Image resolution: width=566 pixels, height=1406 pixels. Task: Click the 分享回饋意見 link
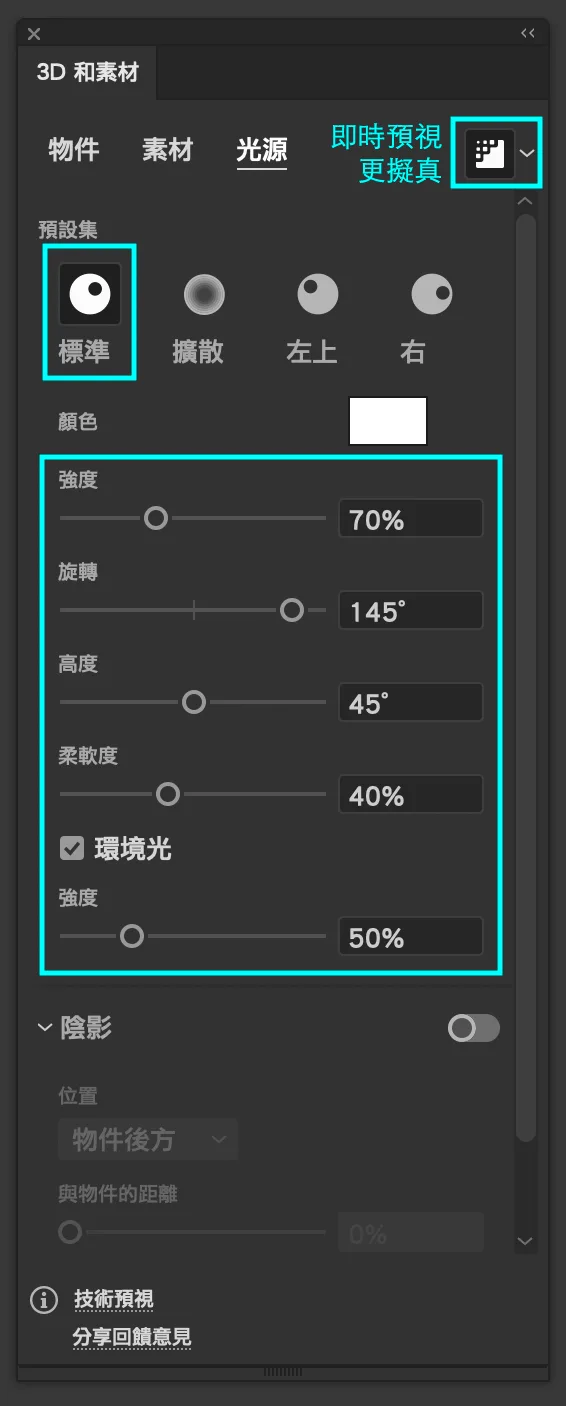click(x=132, y=1337)
